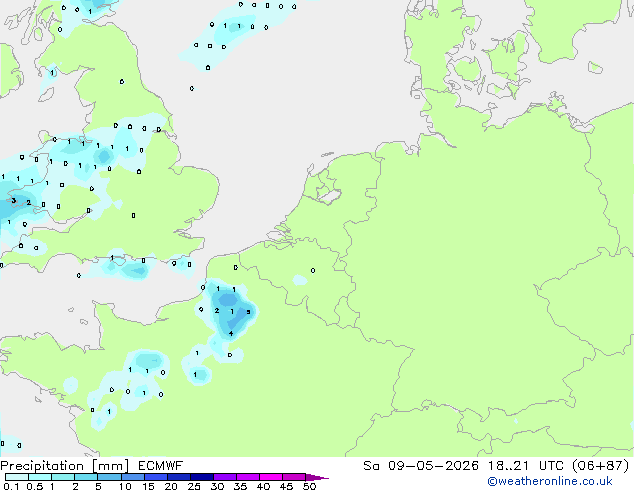Select the 40 mm magenta legend swatch
634x490 pixels.
(271, 477)
